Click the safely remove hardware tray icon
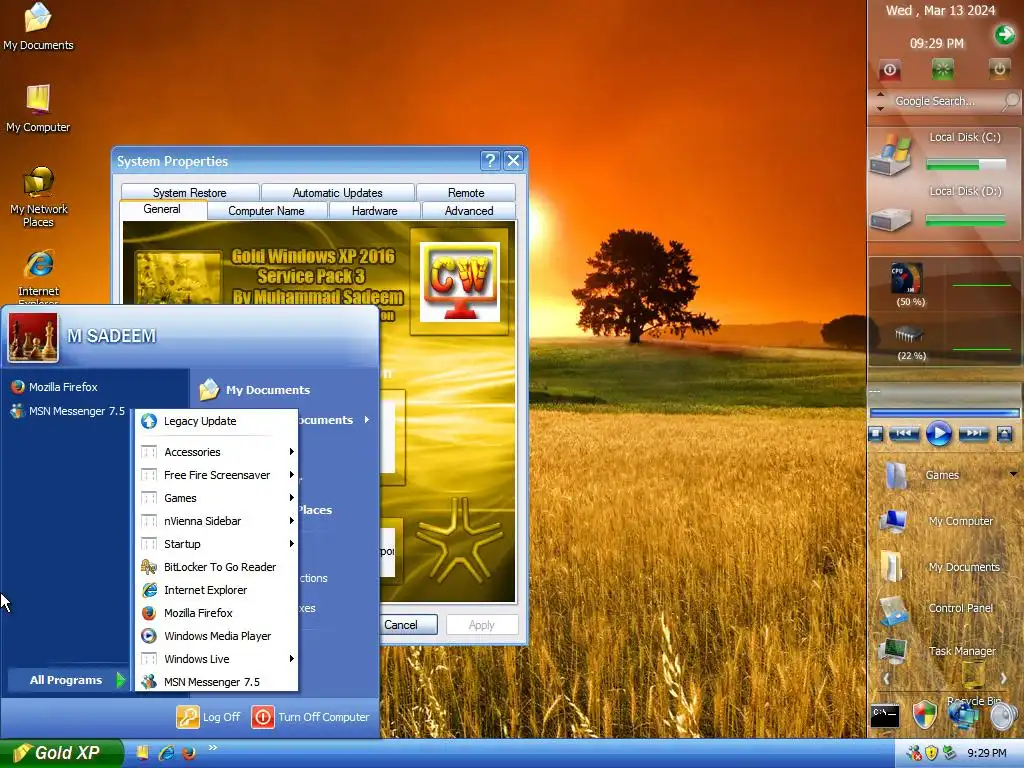Screen dimensions: 1024x768 coord(950,753)
